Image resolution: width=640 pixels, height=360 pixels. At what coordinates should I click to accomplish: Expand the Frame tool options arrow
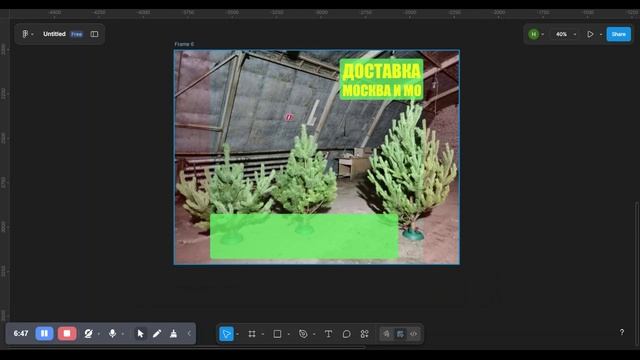coord(263,334)
